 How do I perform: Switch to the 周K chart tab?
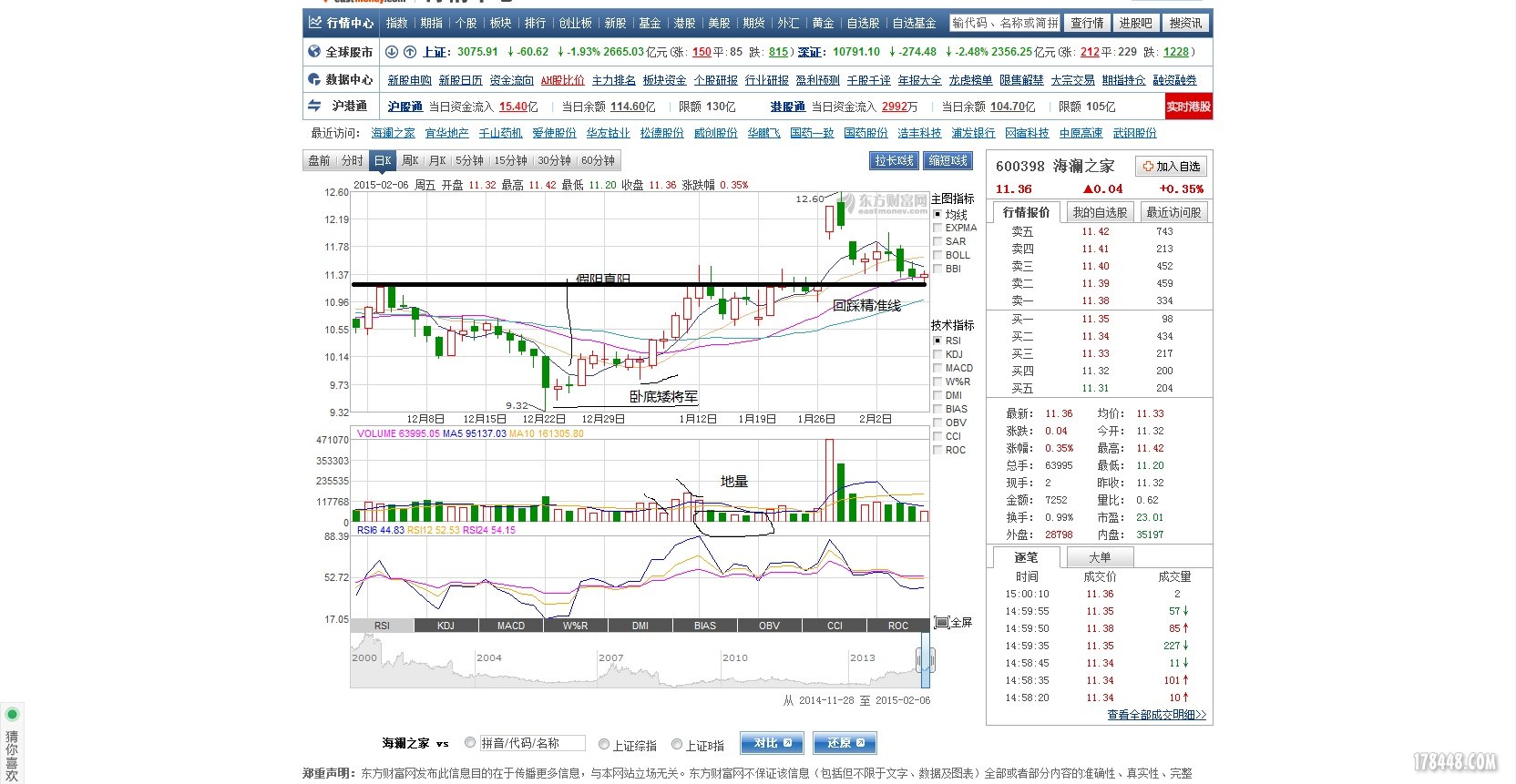coord(410,161)
